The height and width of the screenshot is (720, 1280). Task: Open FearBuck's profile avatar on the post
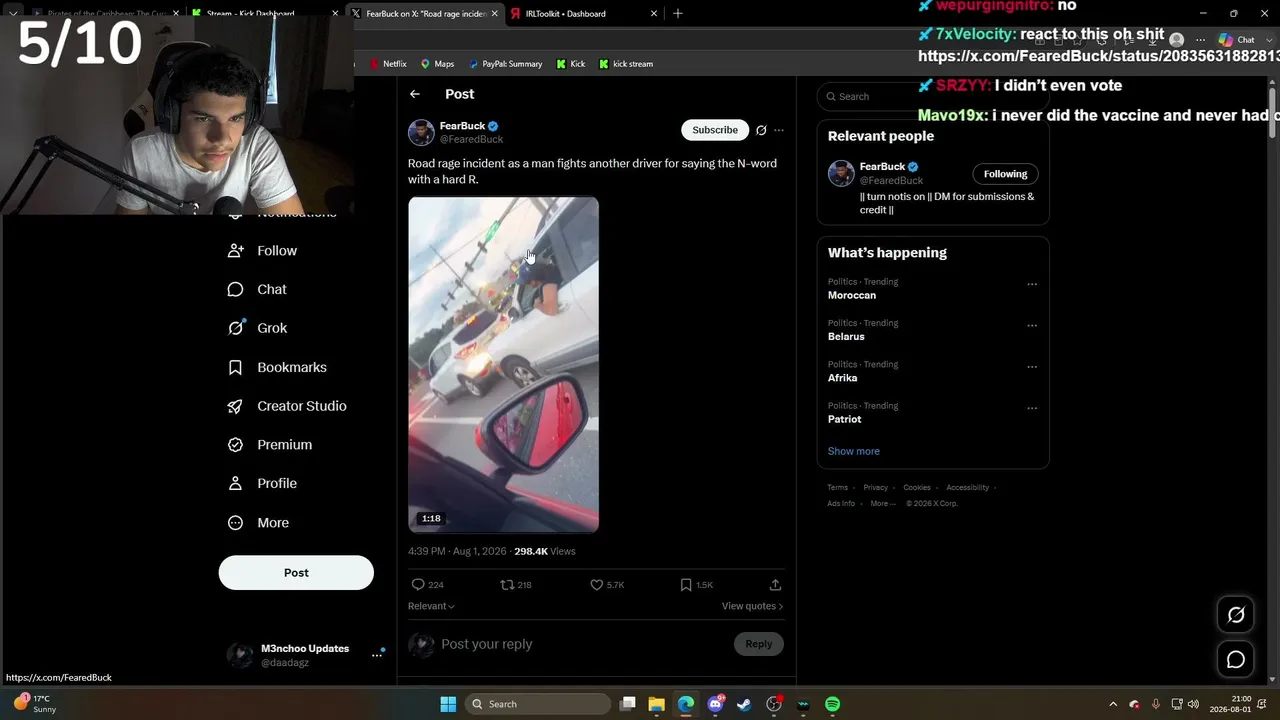[x=421, y=132]
